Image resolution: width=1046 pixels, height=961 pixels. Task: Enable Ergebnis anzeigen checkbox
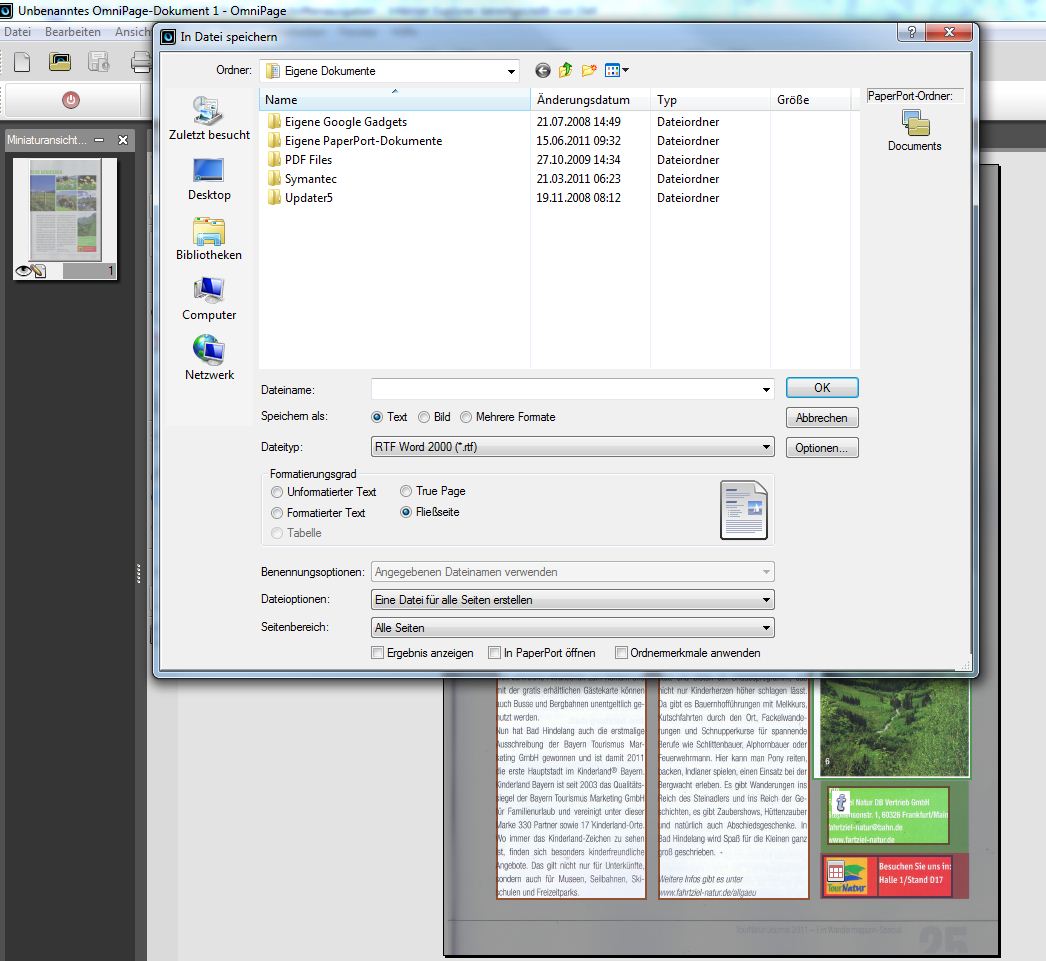pyautogui.click(x=378, y=653)
